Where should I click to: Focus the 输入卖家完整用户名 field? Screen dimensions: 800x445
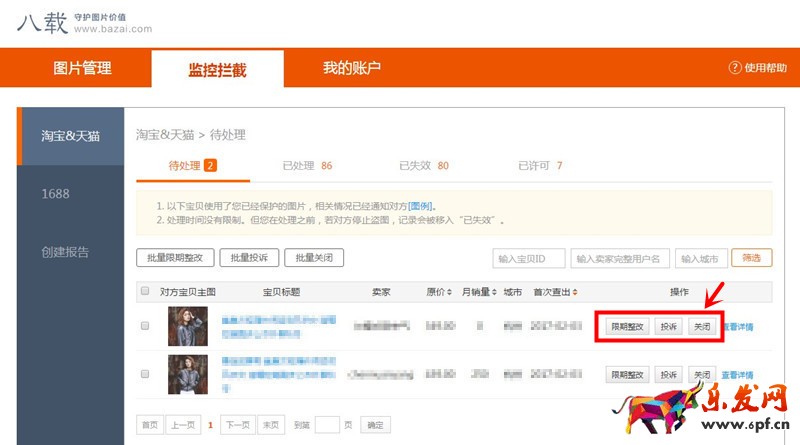tap(620, 258)
